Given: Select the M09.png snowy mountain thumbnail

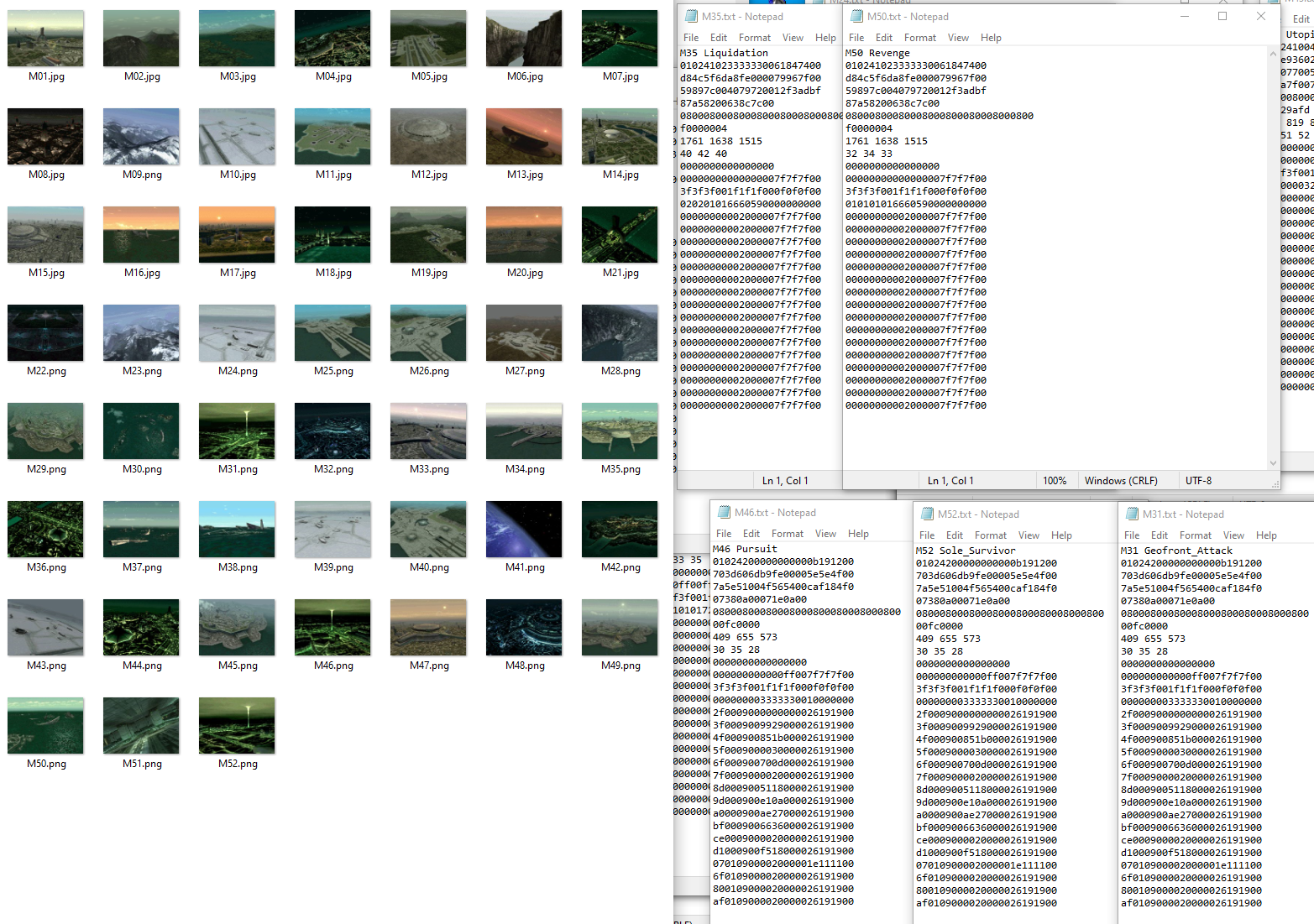Looking at the screenshot, I should 141,136.
